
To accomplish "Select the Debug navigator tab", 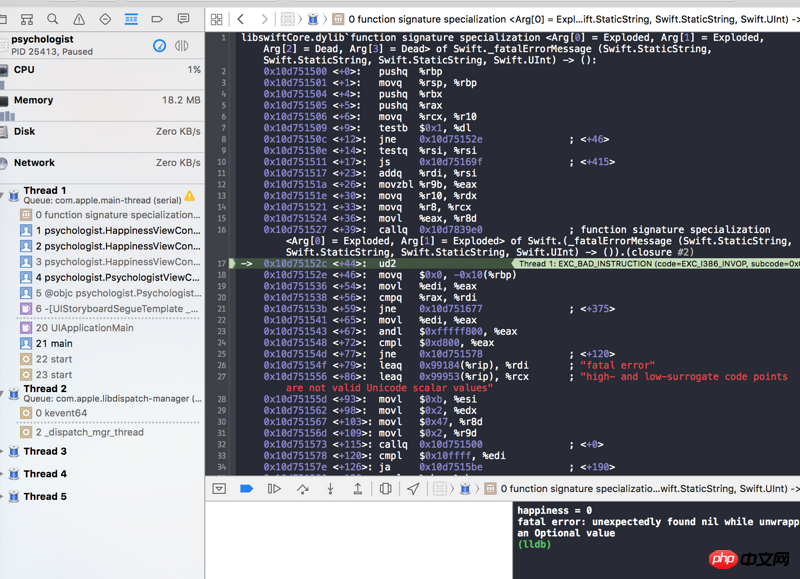I will tap(131, 19).
